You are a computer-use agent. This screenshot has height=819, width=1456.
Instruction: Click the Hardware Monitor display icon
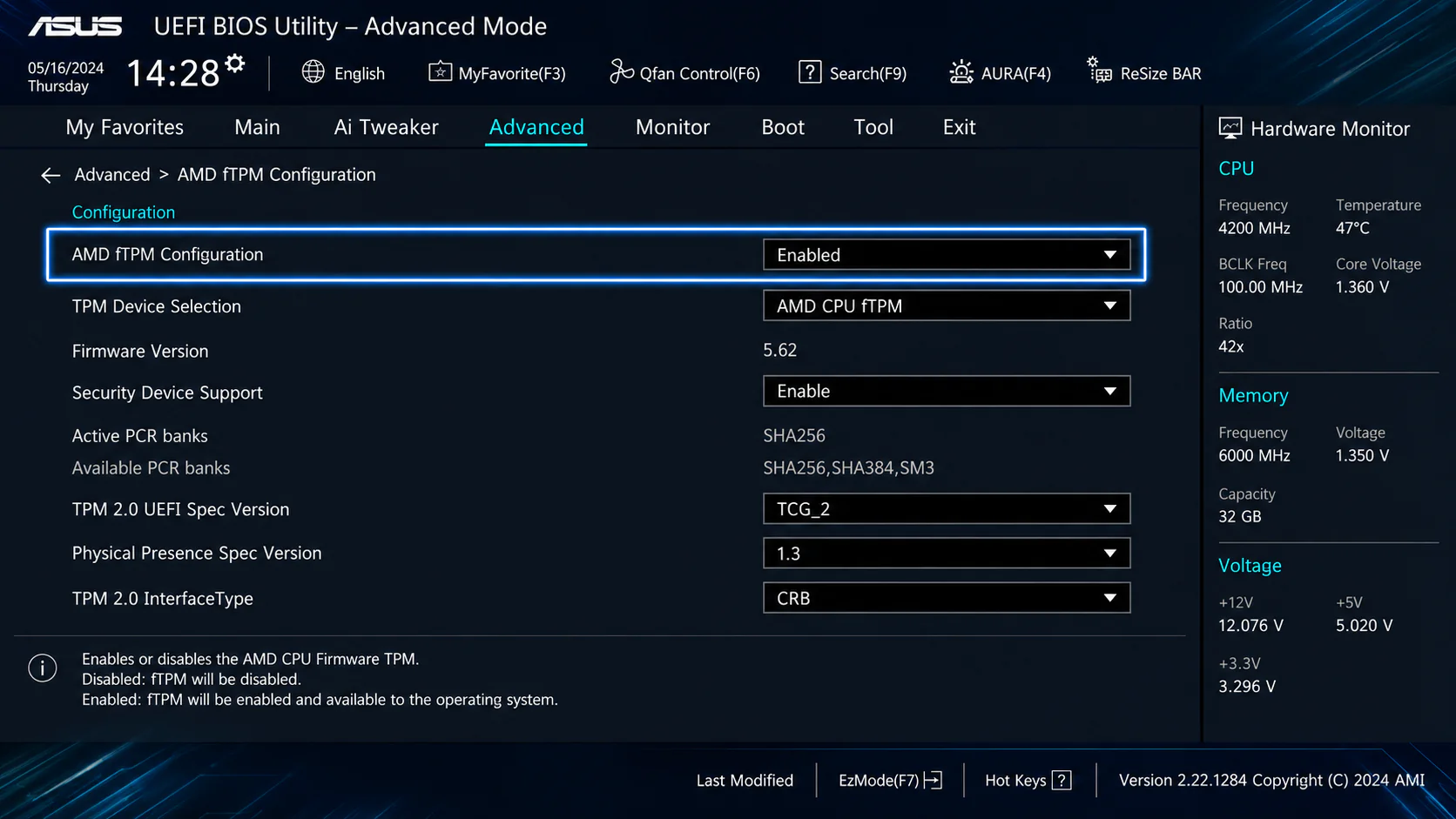1230,128
